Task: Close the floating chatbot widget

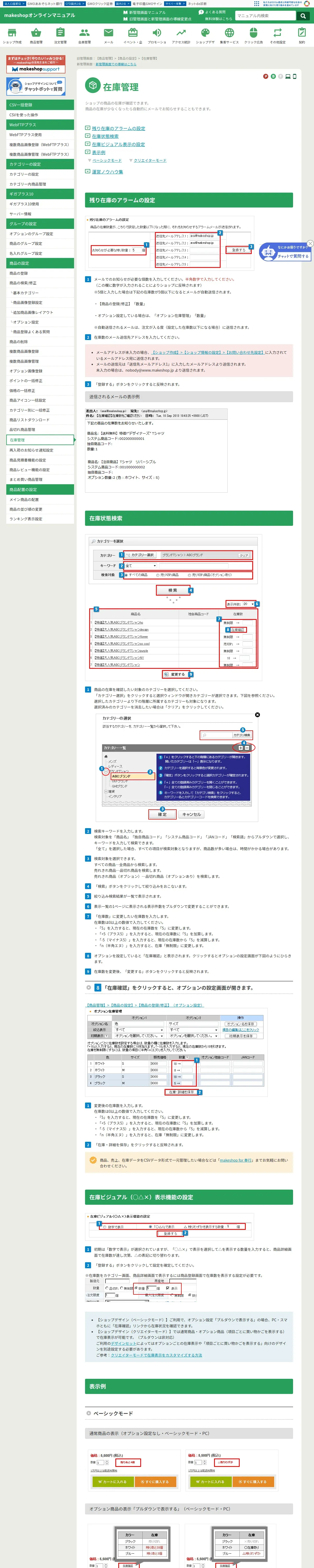Action: click(x=310, y=244)
